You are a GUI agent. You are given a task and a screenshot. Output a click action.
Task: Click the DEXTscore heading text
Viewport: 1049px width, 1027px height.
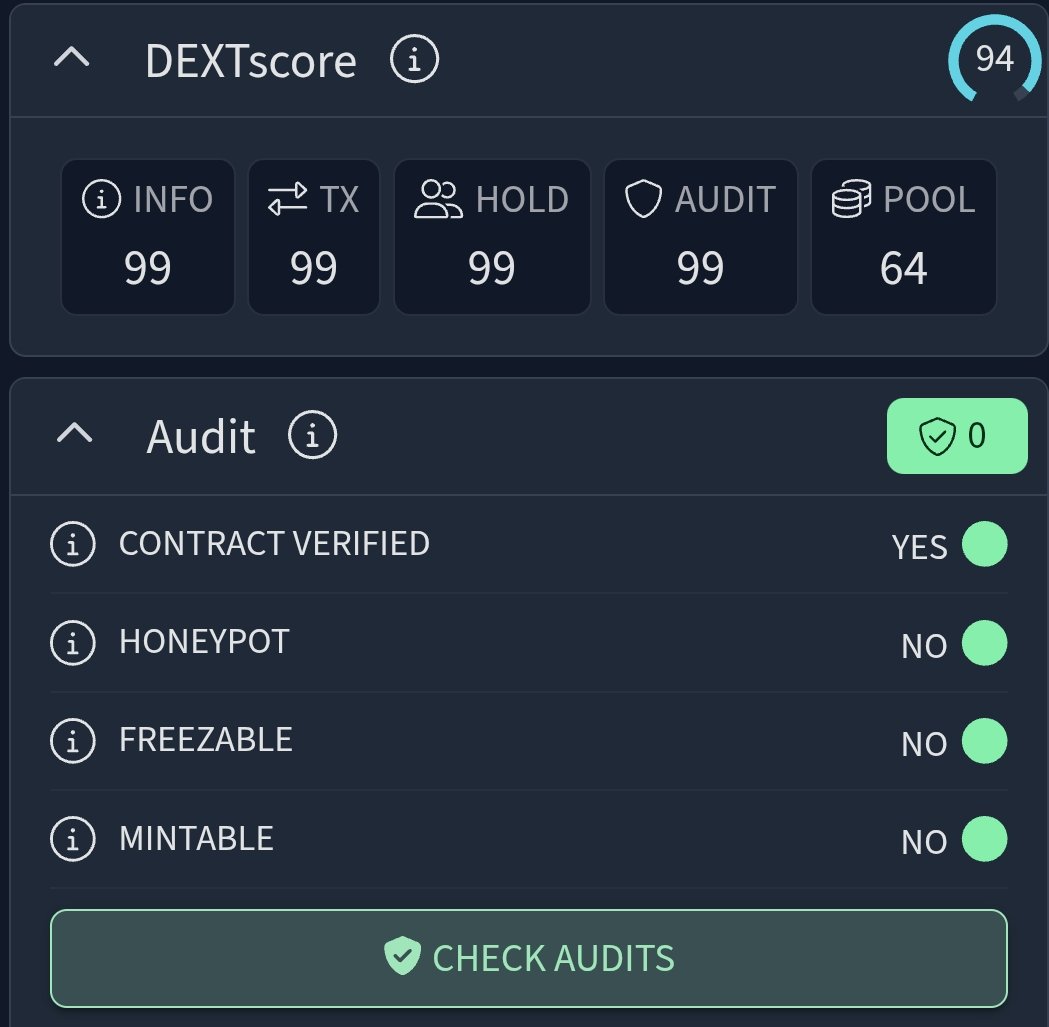(x=251, y=61)
